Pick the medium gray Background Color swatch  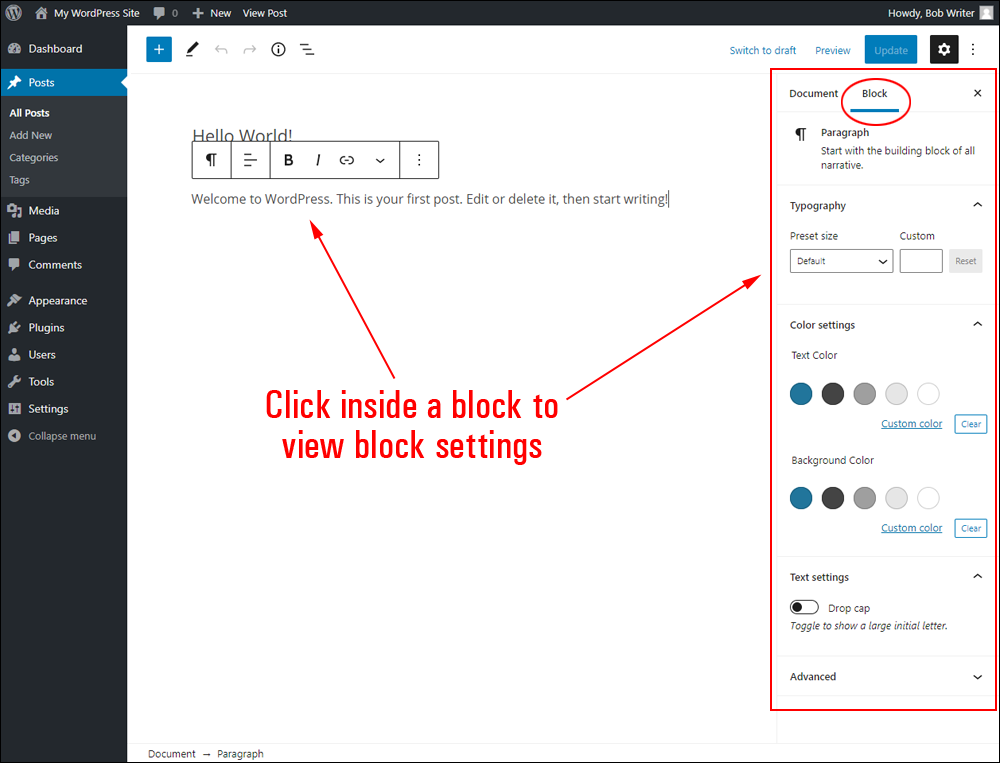click(x=865, y=498)
